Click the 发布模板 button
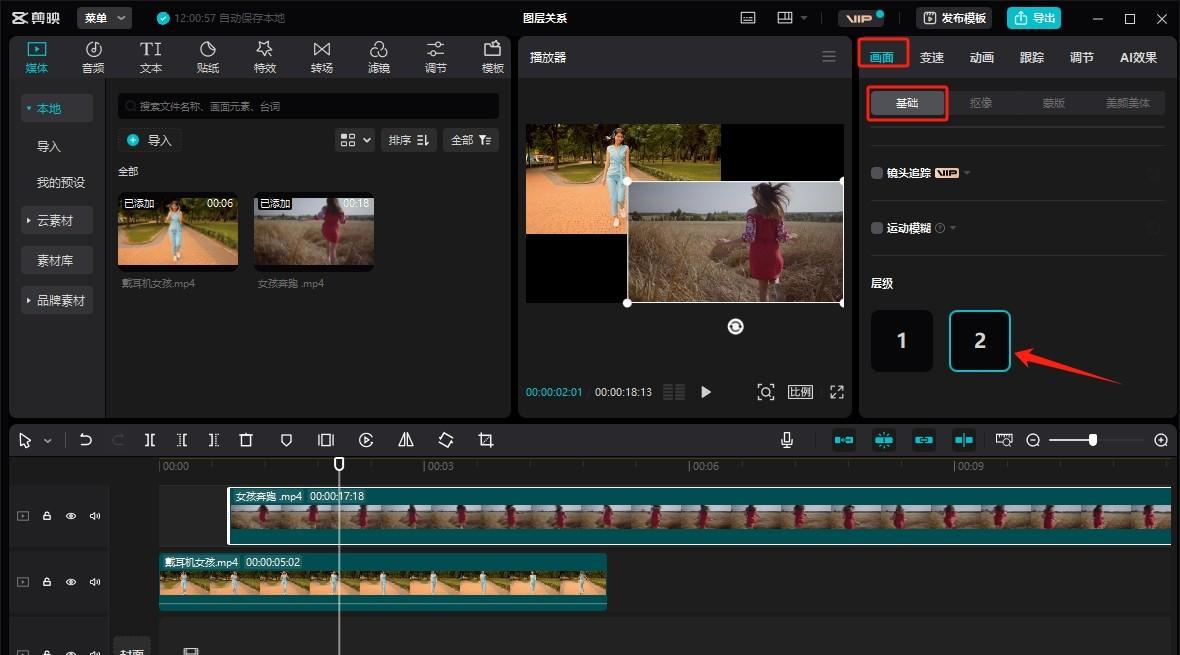The image size is (1180, 655). pyautogui.click(x=954, y=18)
